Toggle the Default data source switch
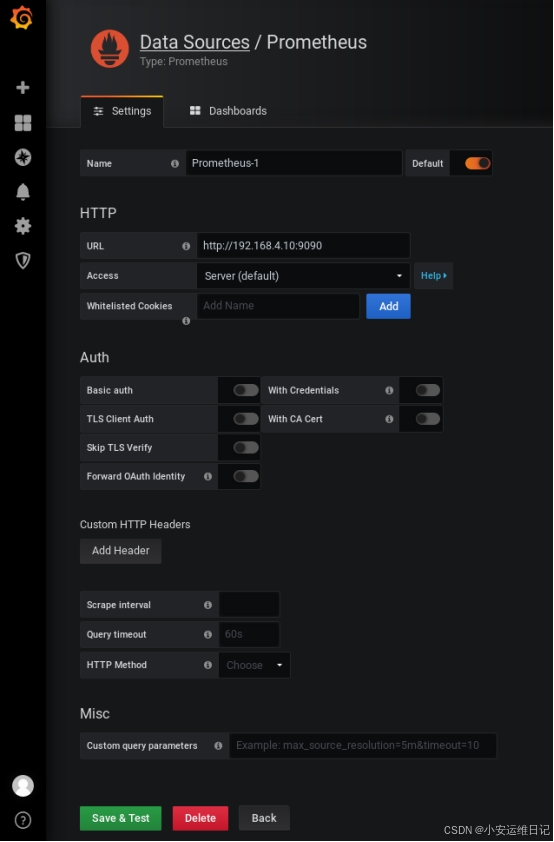 tap(477, 163)
